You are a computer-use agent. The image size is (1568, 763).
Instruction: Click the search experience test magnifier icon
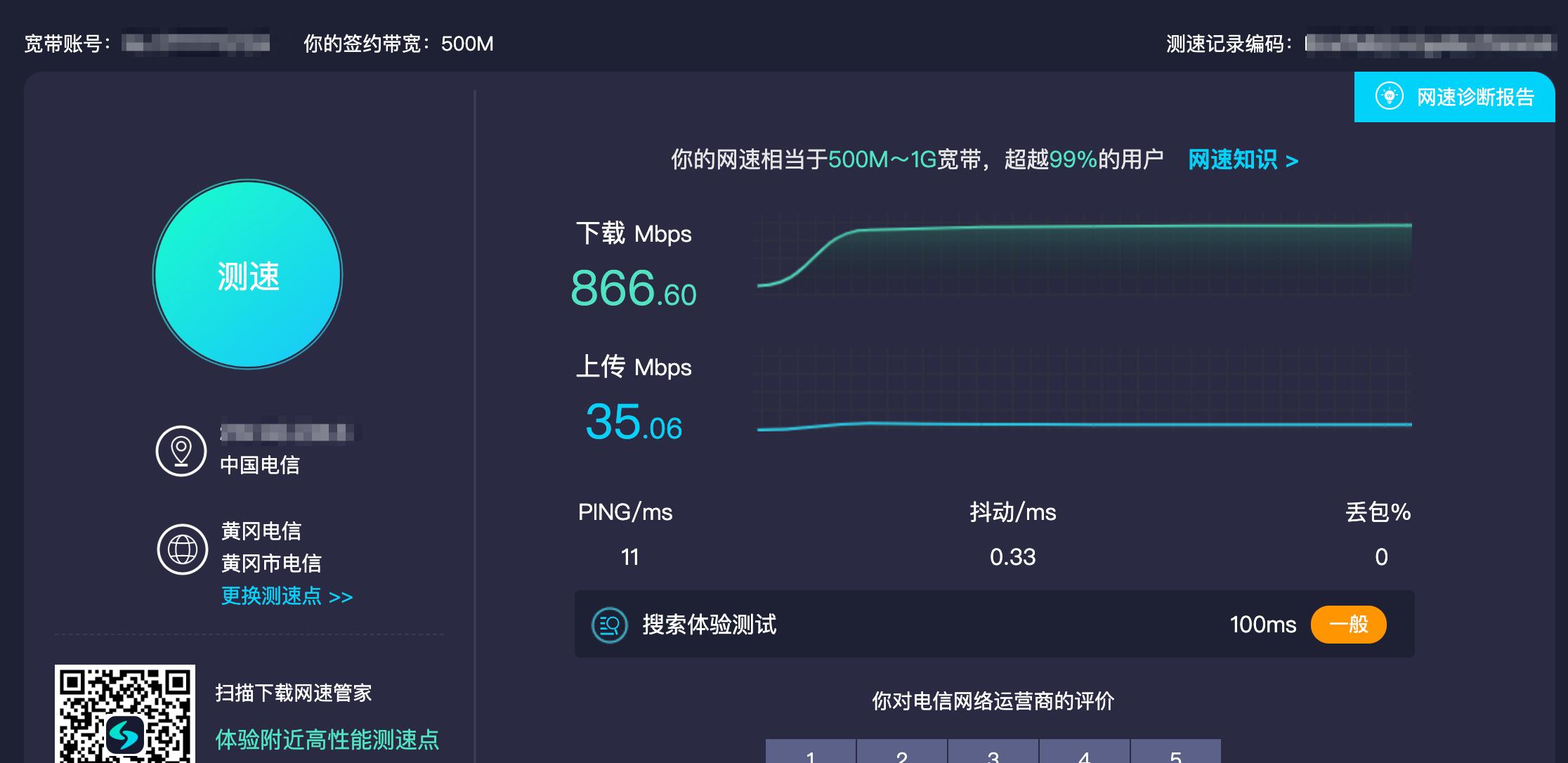[610, 624]
